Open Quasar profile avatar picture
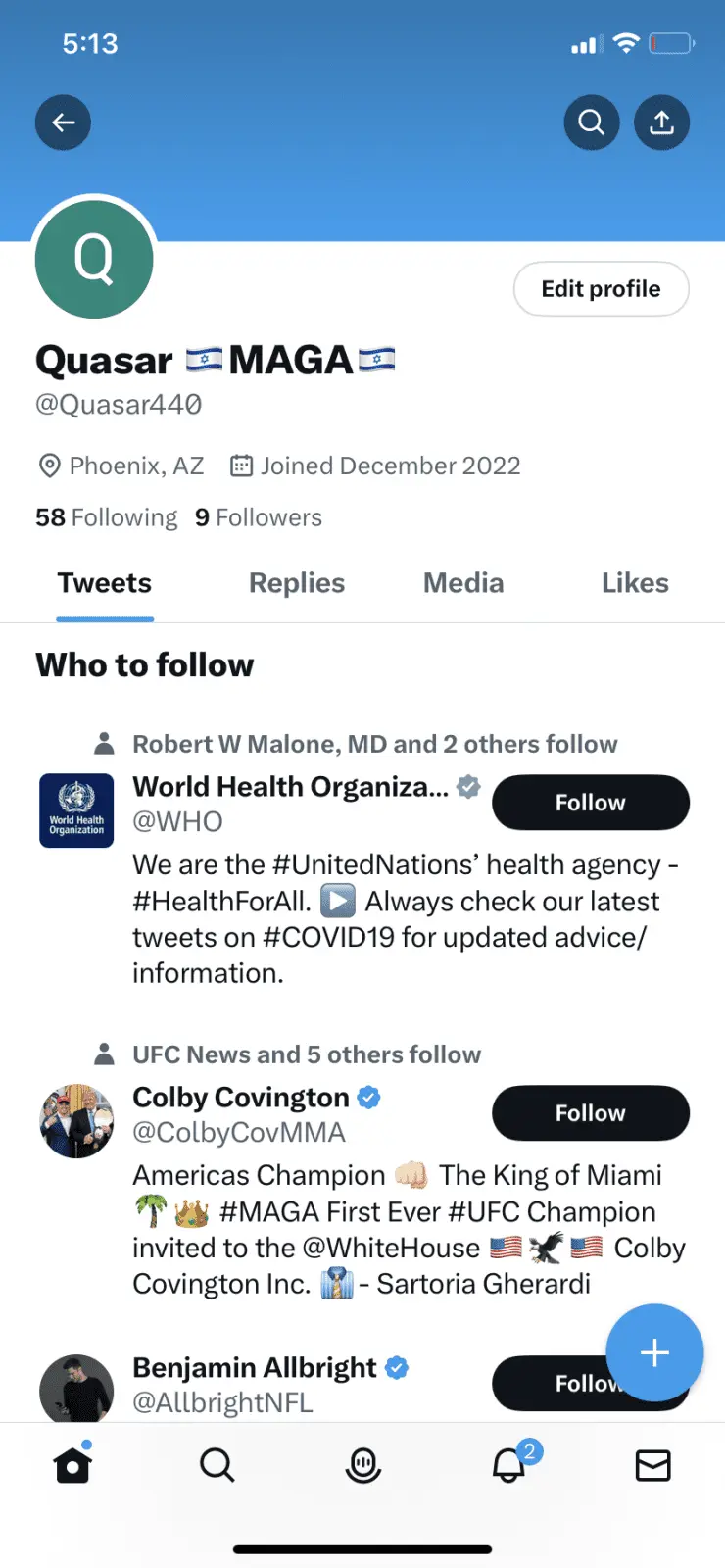Image resolution: width=725 pixels, height=1568 pixels. click(94, 259)
